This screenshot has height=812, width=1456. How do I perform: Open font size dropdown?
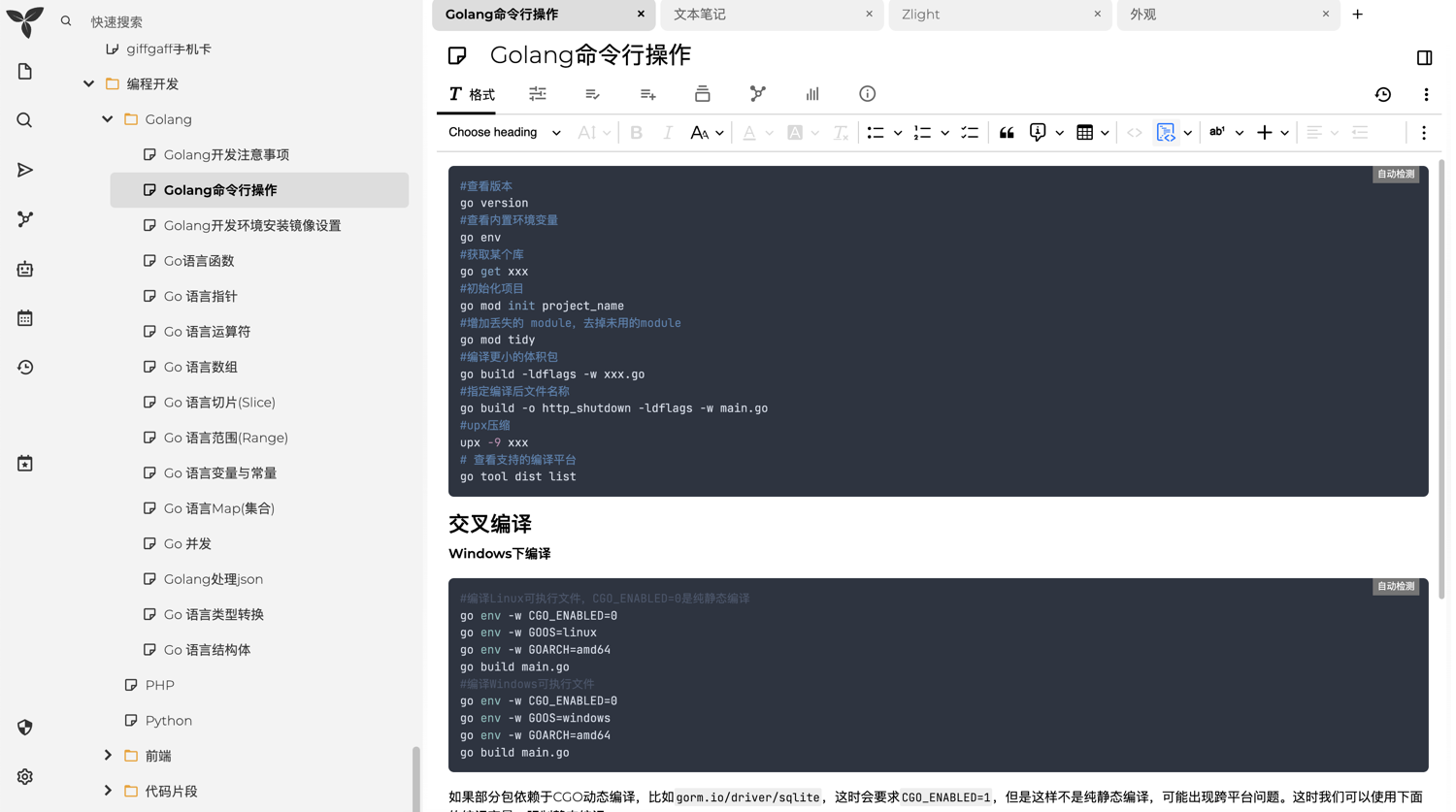pyautogui.click(x=594, y=133)
